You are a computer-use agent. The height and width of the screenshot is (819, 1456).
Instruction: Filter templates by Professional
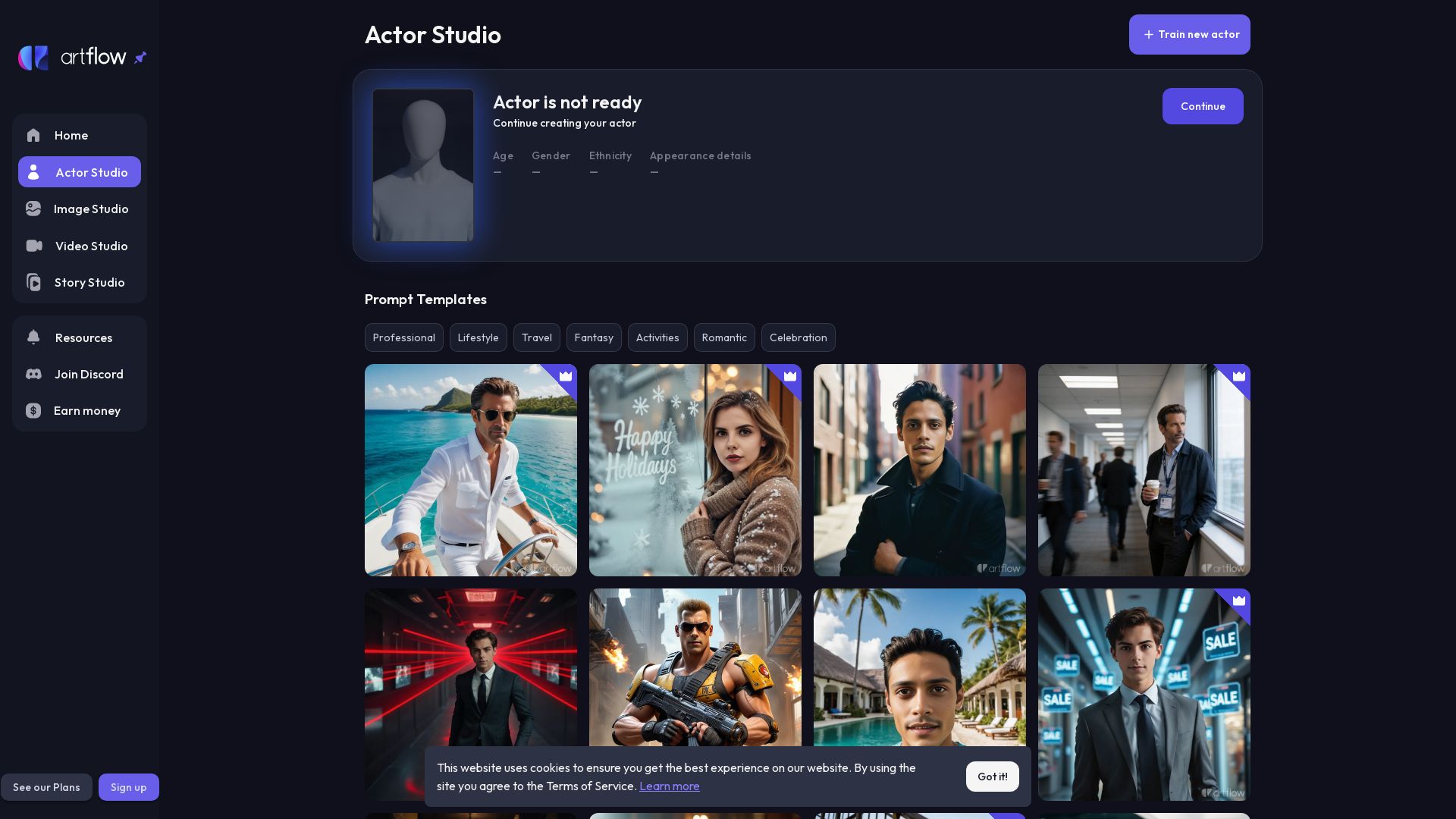(403, 337)
